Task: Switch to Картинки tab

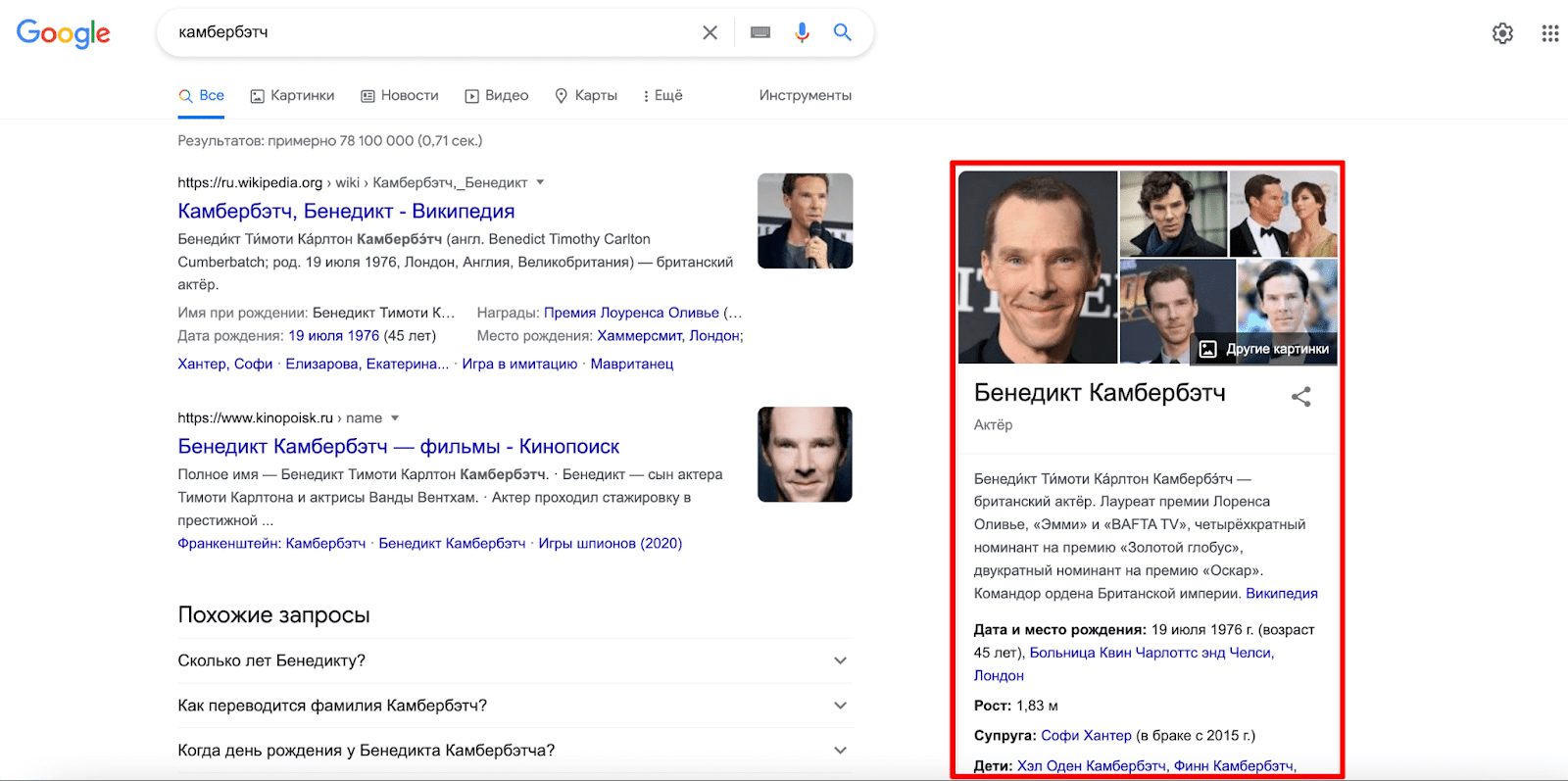Action: click(292, 95)
